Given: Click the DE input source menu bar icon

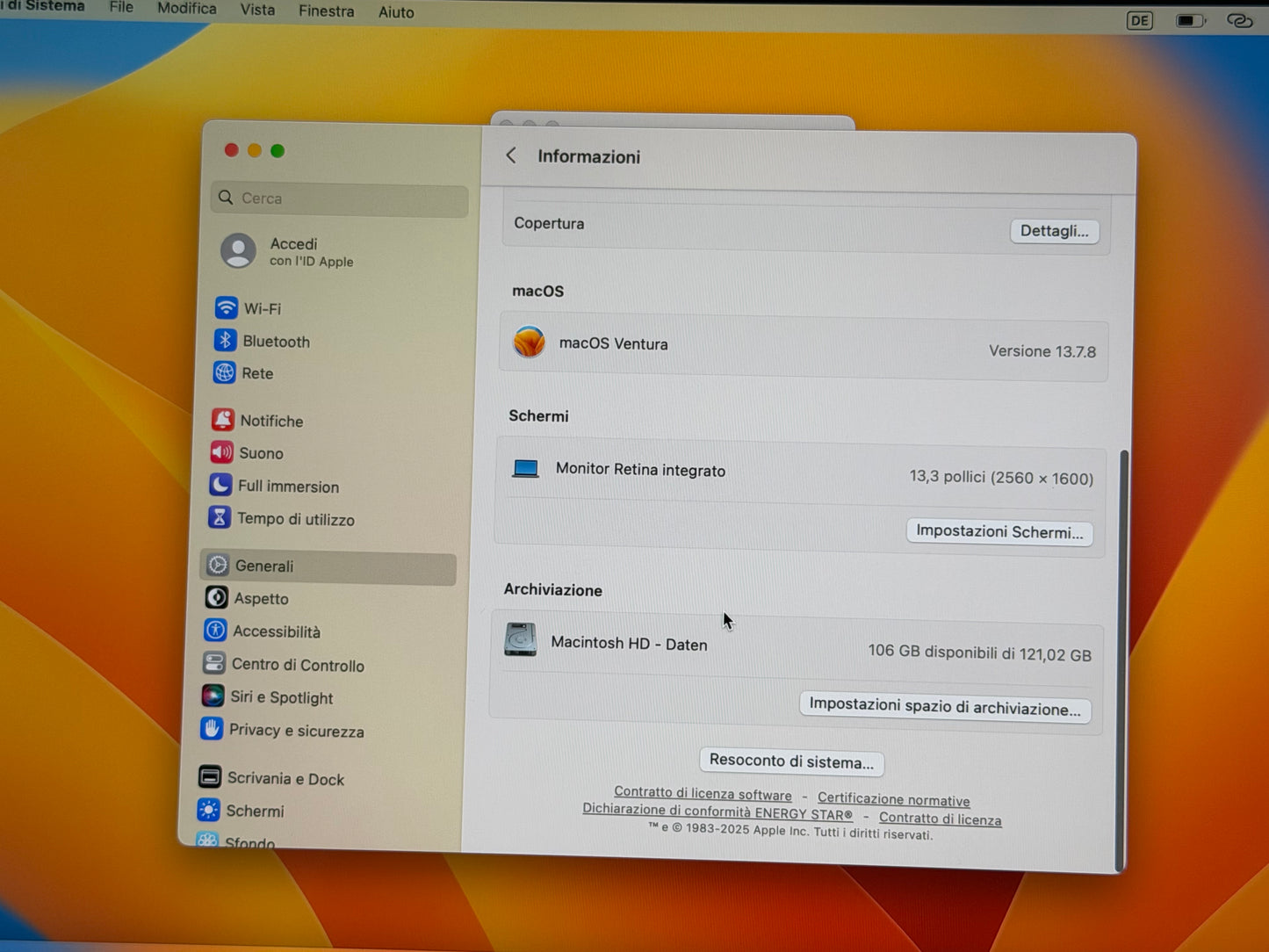Looking at the screenshot, I should point(1139,20).
